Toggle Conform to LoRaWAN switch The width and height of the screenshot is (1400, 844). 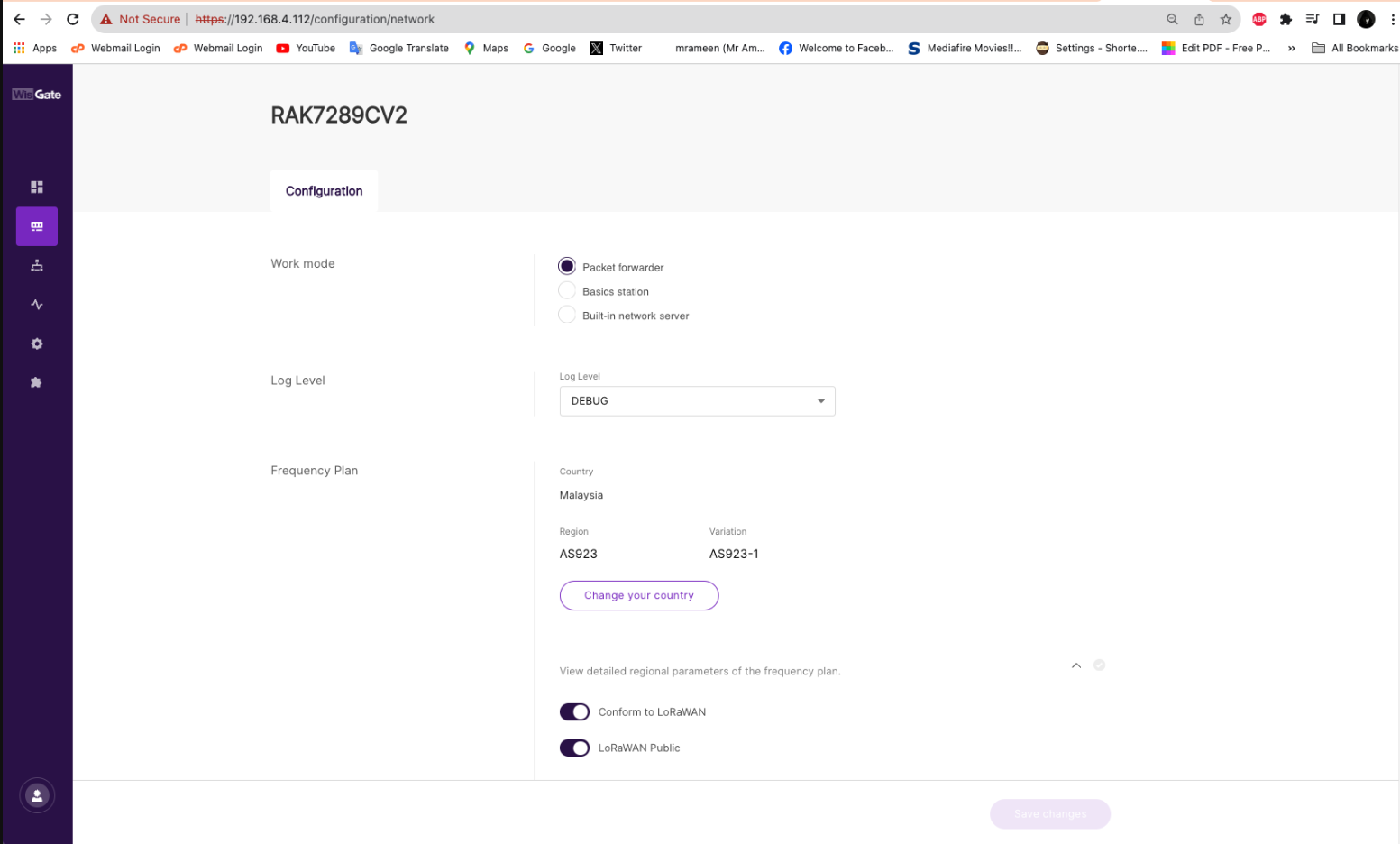pyautogui.click(x=574, y=711)
